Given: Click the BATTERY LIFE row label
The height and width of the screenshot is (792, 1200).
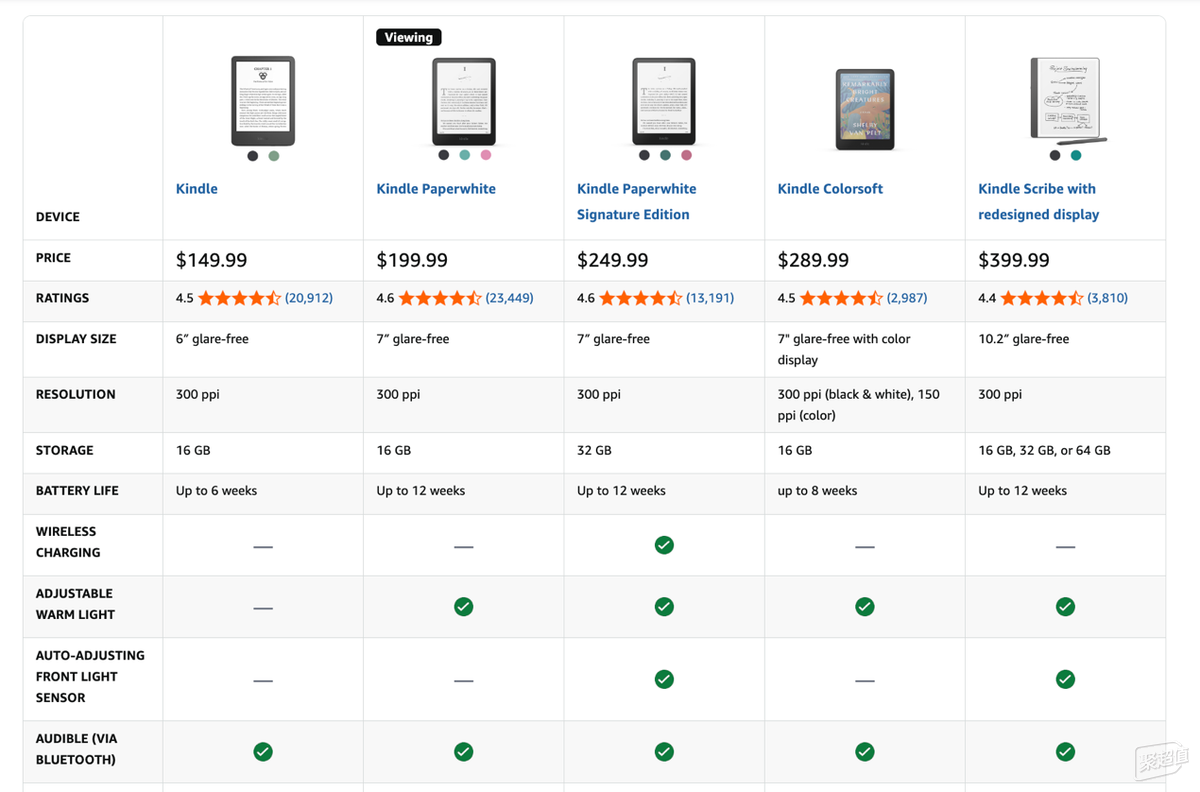Looking at the screenshot, I should (x=77, y=491).
